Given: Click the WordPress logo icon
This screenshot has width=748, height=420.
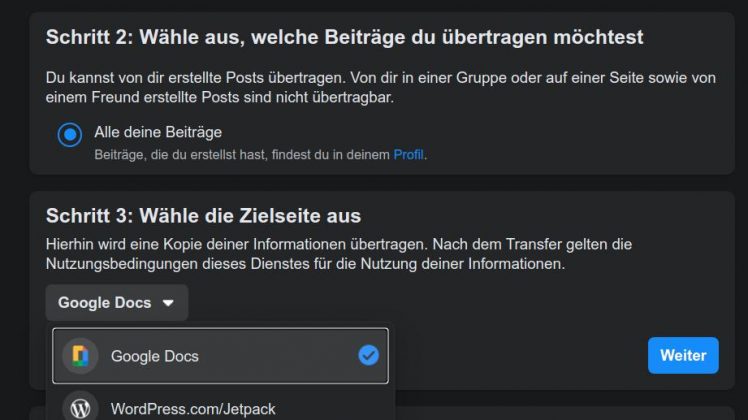Looking at the screenshot, I should (80, 408).
